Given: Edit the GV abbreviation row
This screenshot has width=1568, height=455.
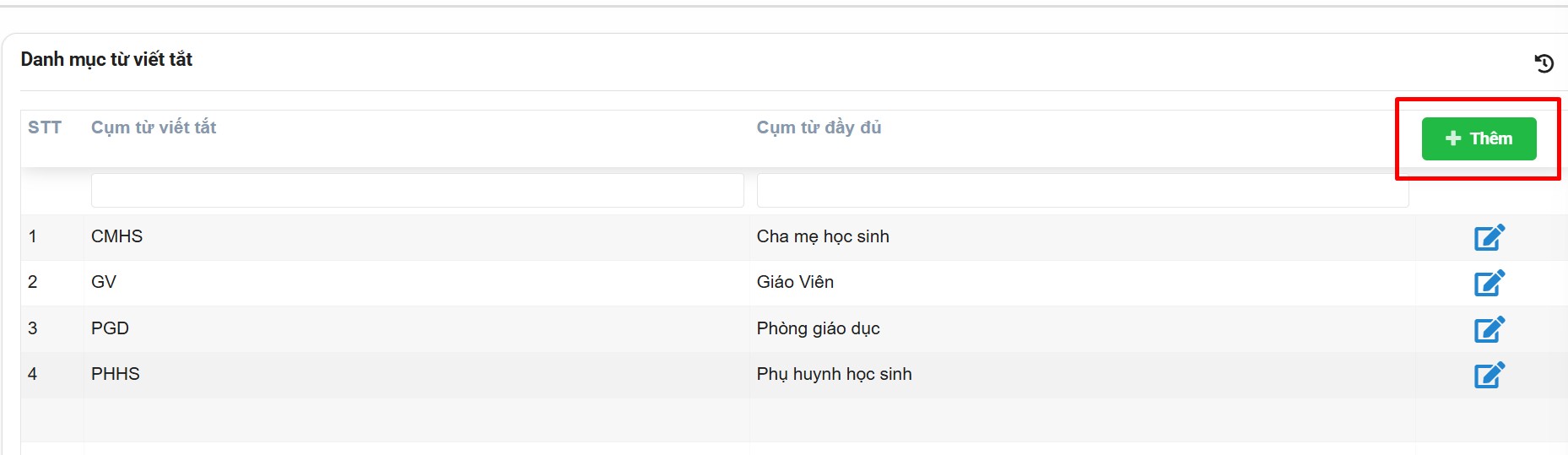Looking at the screenshot, I should point(1489,283).
